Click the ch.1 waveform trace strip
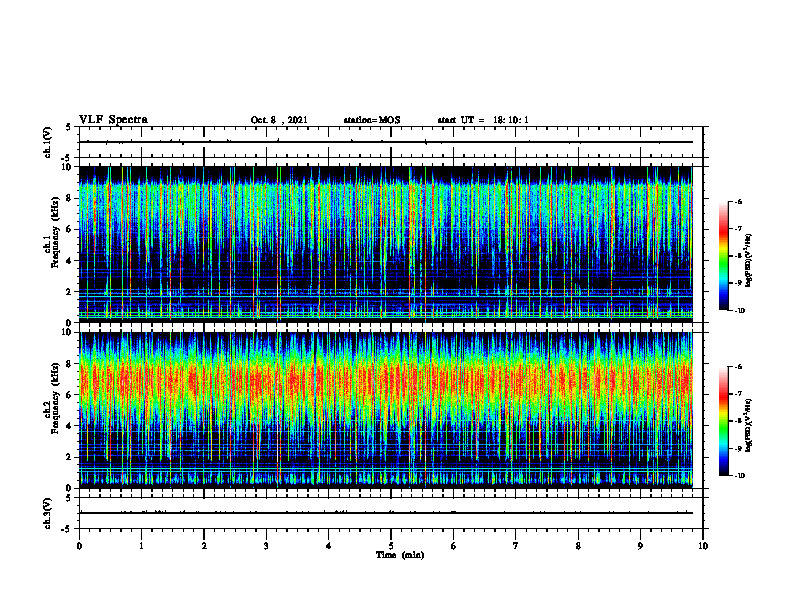Screen dimensions: 792x612 coord(386,142)
